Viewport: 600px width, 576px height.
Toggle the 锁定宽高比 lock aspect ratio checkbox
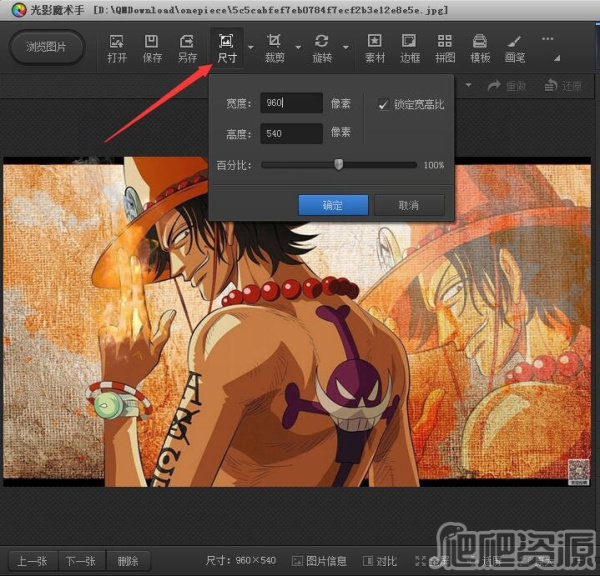(383, 104)
